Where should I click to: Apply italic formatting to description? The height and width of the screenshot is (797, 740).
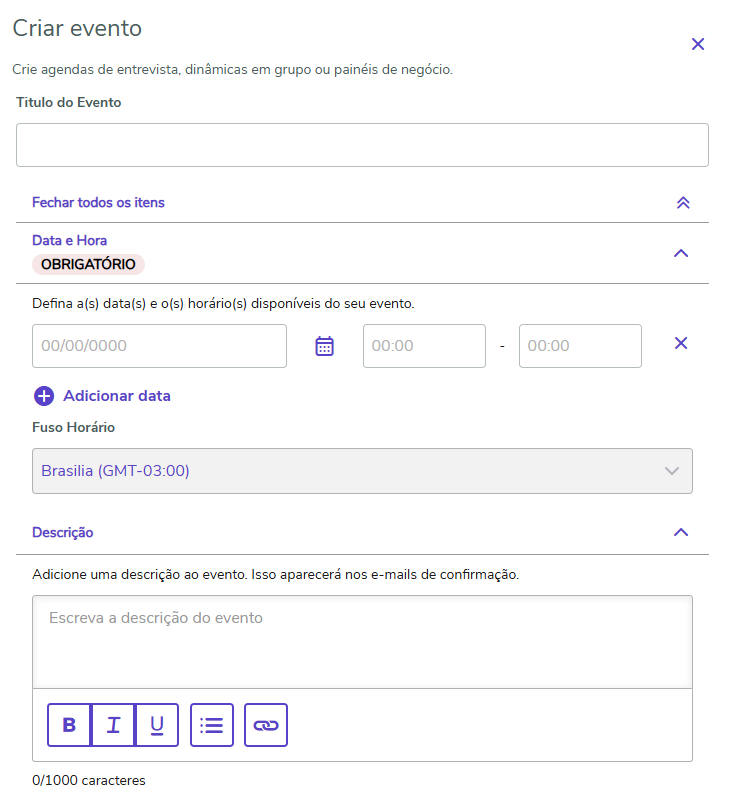click(113, 725)
